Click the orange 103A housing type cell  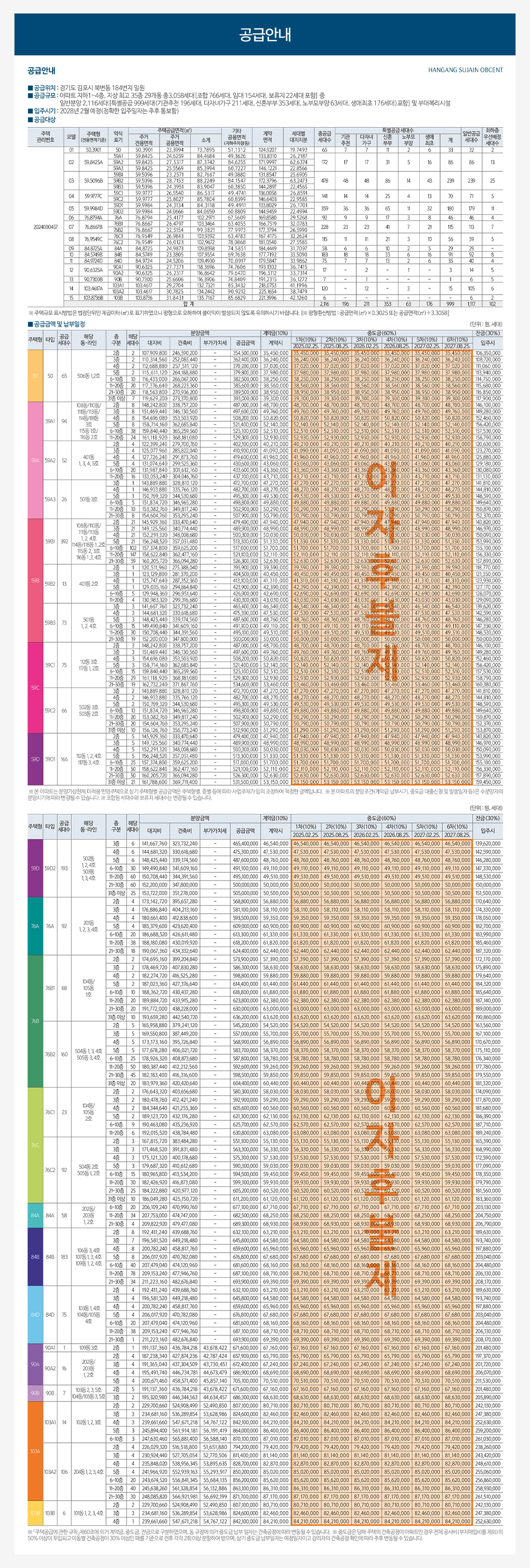[35, 1451]
